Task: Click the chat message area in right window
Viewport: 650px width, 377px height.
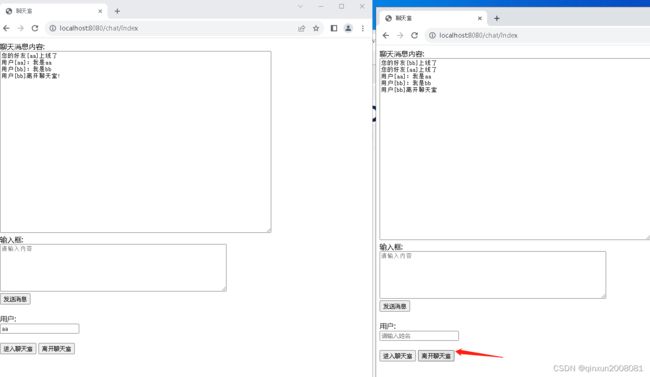Action: 514,149
